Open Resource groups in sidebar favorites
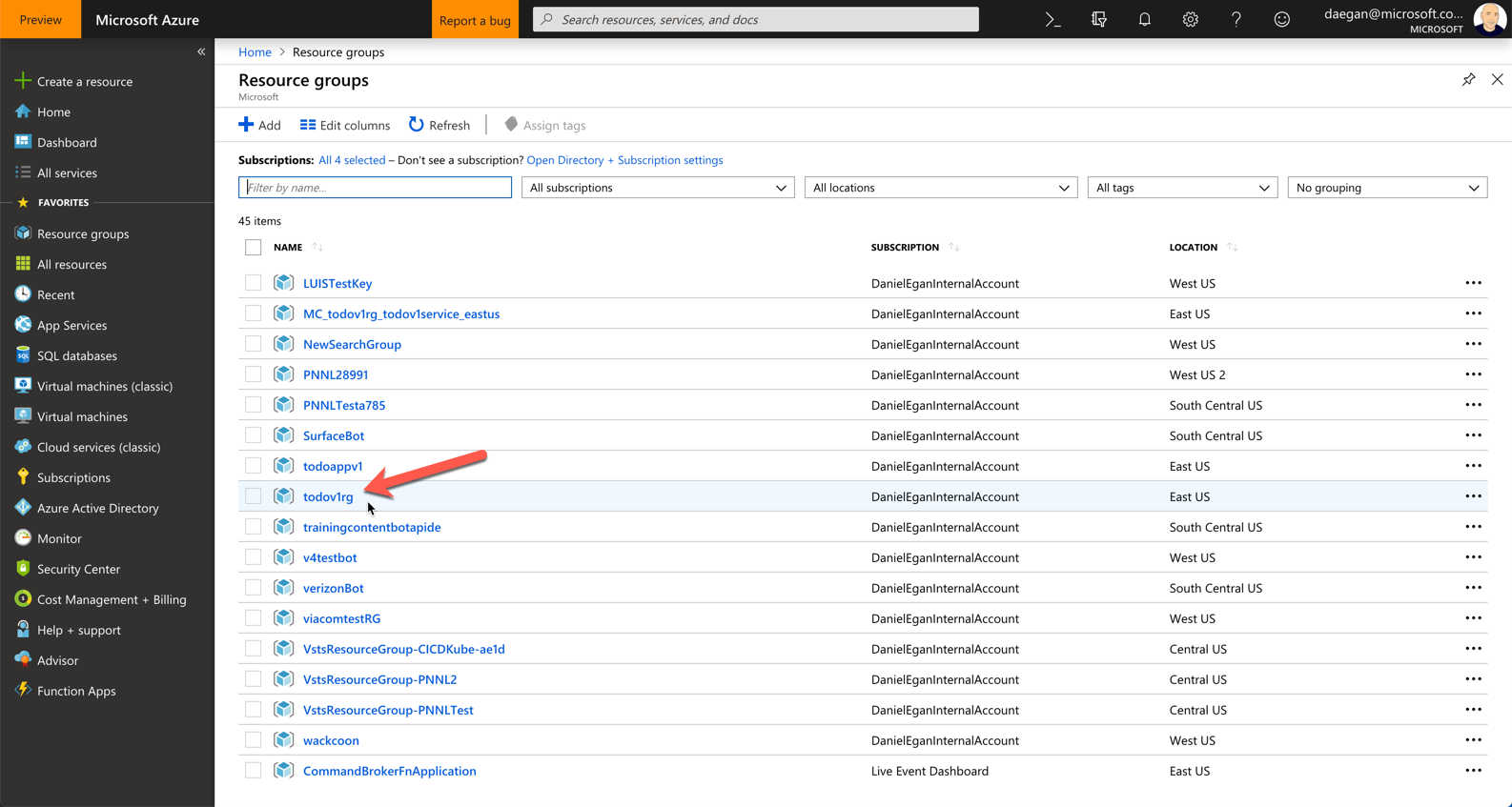Image resolution: width=1512 pixels, height=807 pixels. coord(82,233)
